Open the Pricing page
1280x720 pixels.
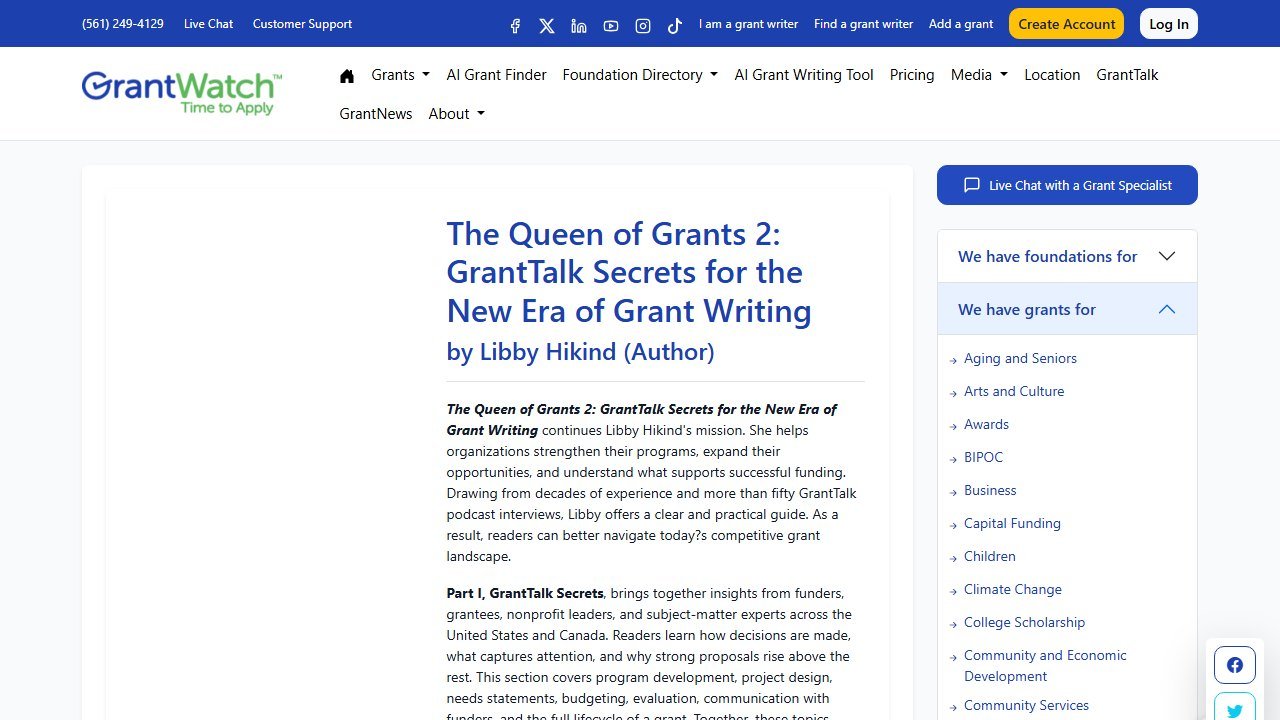pos(912,75)
